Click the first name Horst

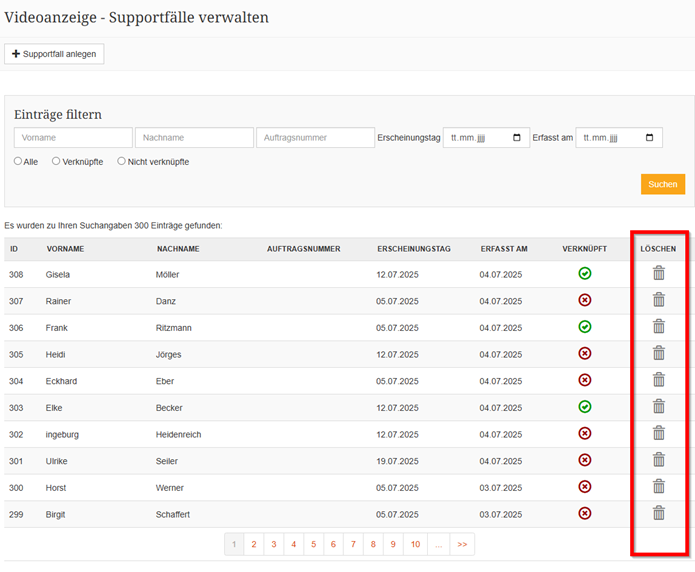[x=56, y=488]
